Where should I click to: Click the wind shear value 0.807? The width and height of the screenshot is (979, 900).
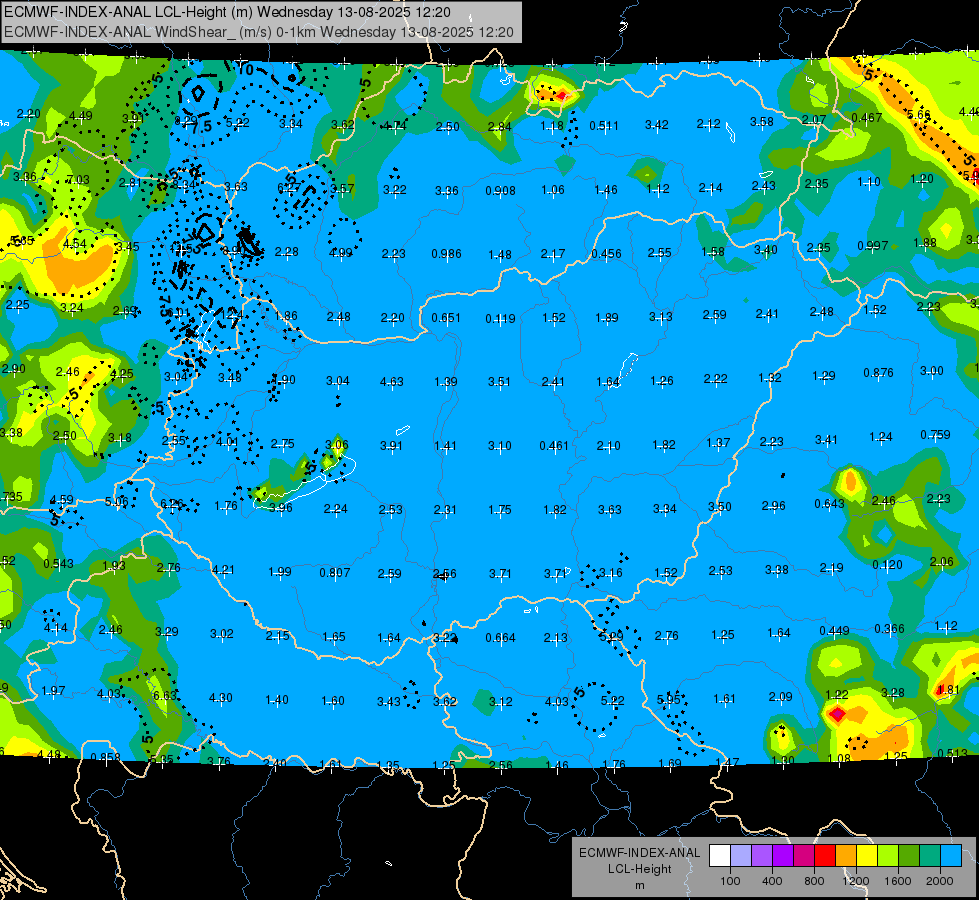pyautogui.click(x=335, y=573)
